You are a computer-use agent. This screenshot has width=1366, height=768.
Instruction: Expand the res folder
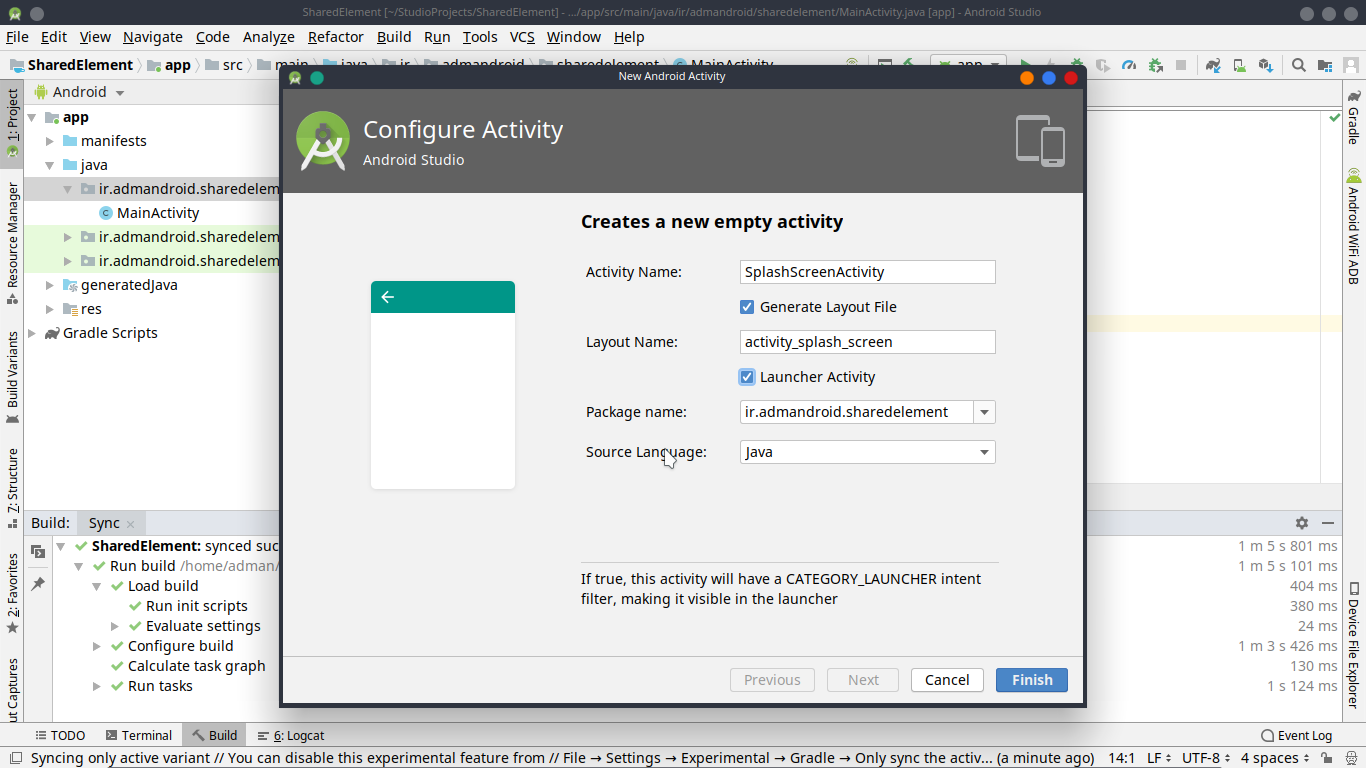pos(50,309)
